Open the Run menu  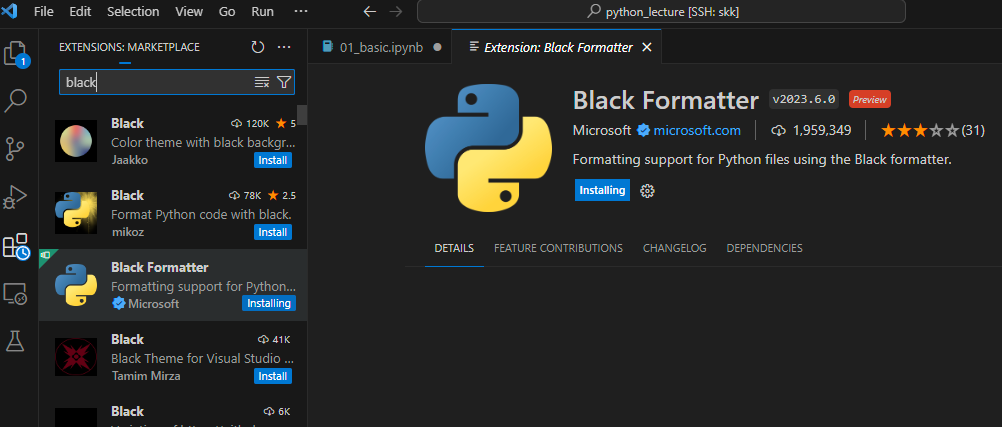[x=263, y=12]
